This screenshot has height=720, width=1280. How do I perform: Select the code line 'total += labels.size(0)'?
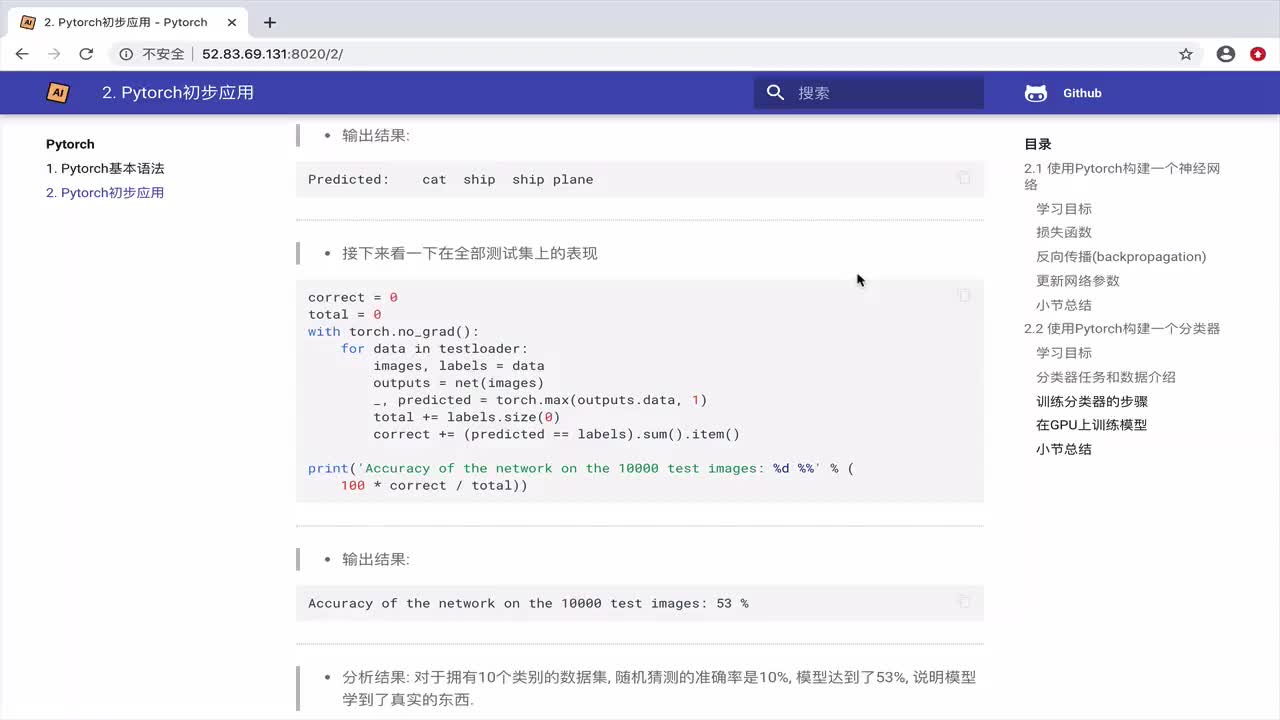[467, 417]
